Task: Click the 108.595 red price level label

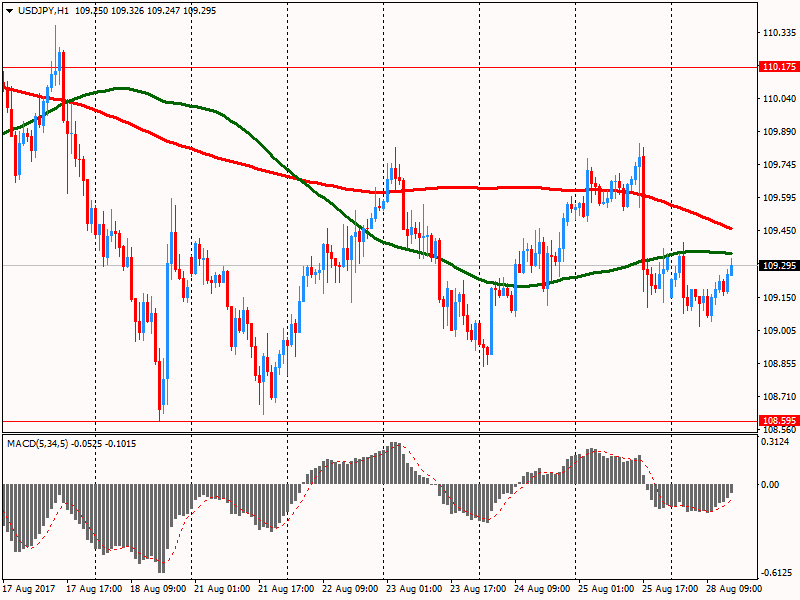Action: tap(779, 421)
